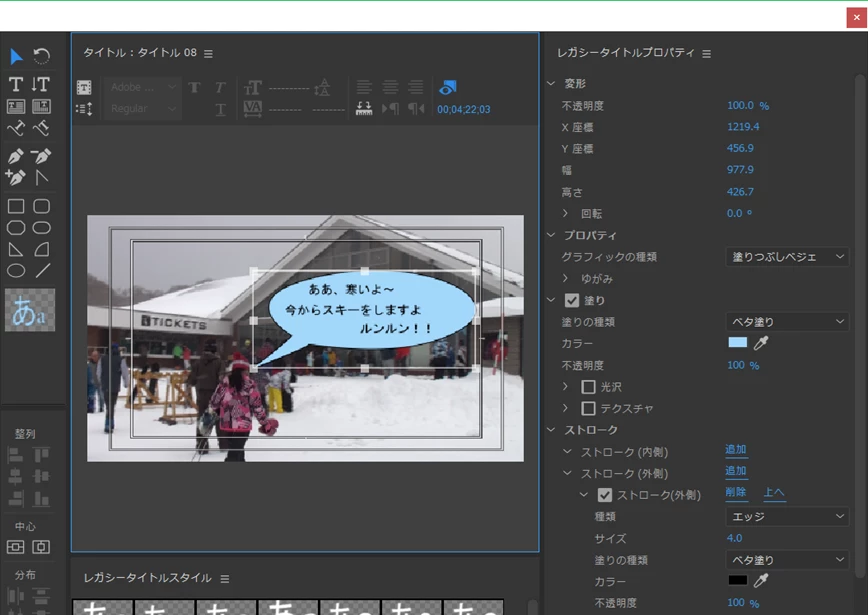Viewport: 868px width, 615px height.
Task: Select the Ellipse tool
Action: (x=16, y=271)
